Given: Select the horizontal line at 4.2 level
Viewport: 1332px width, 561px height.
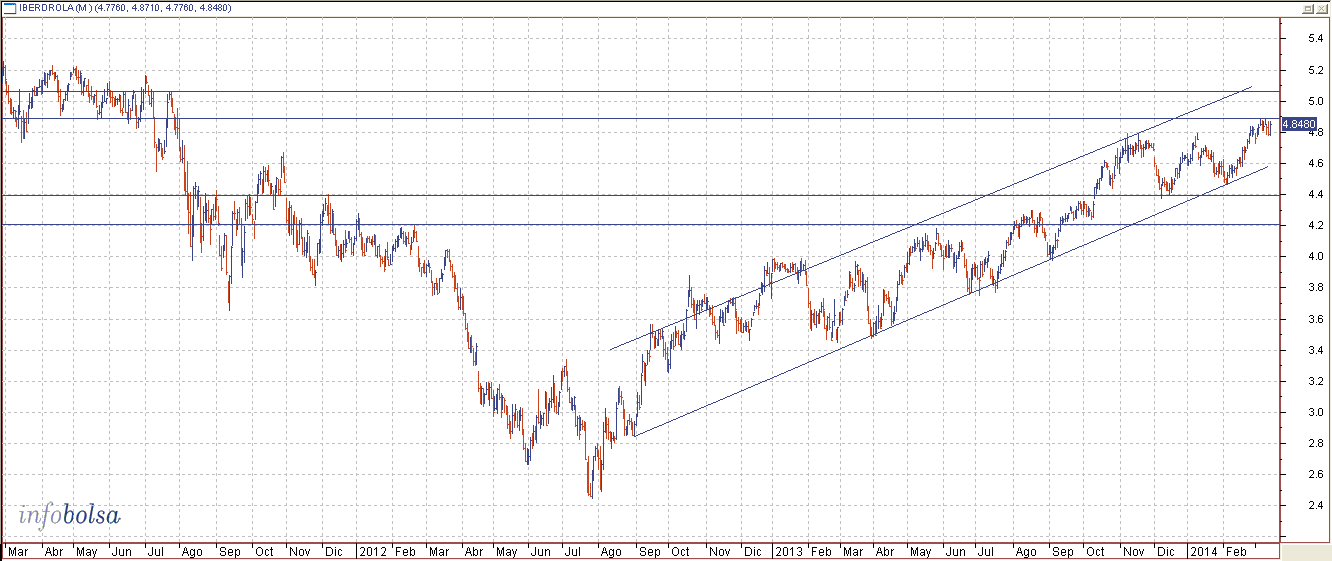Looking at the screenshot, I should (640, 225).
